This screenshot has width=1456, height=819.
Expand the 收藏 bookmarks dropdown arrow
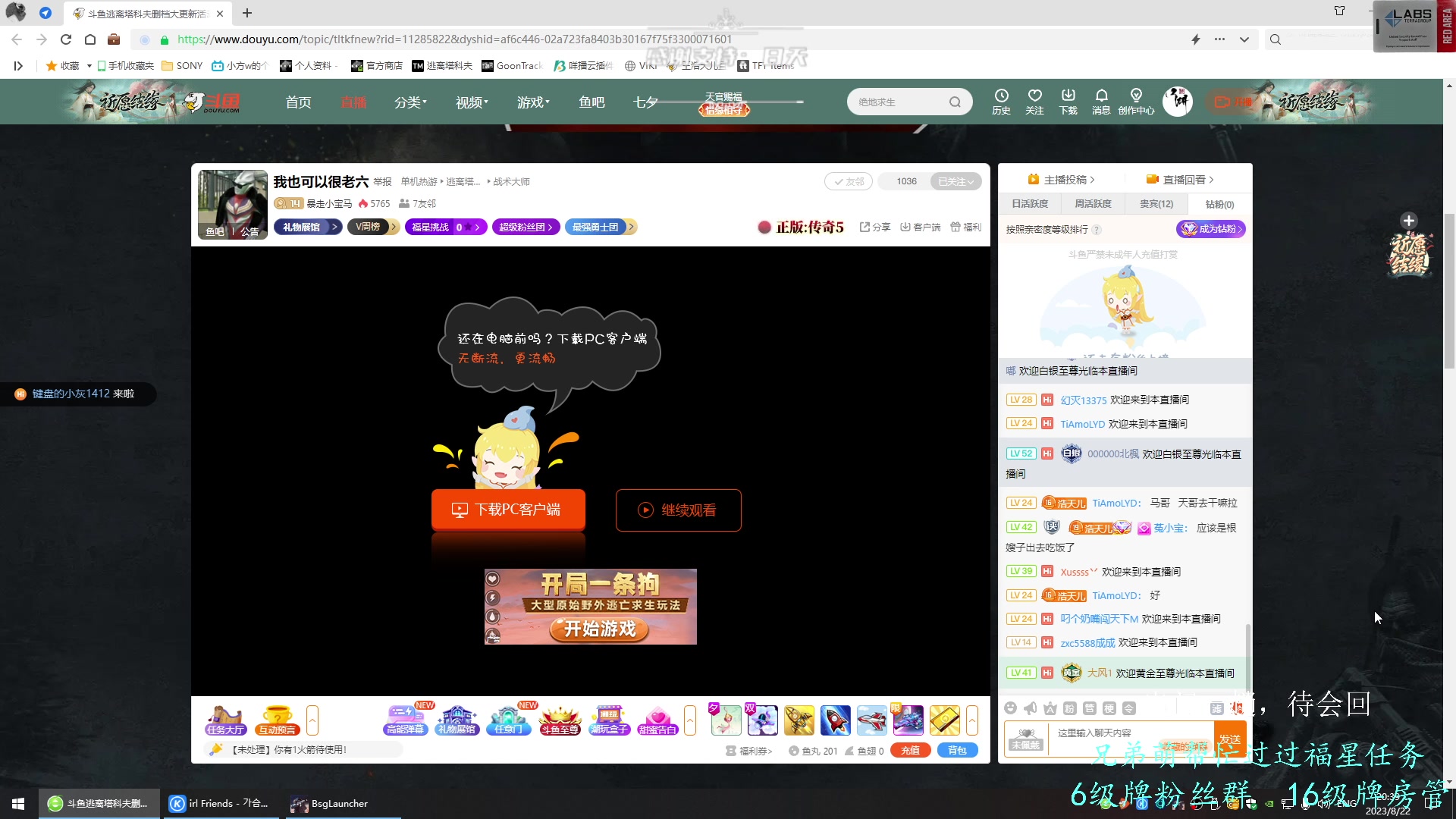[x=89, y=66]
